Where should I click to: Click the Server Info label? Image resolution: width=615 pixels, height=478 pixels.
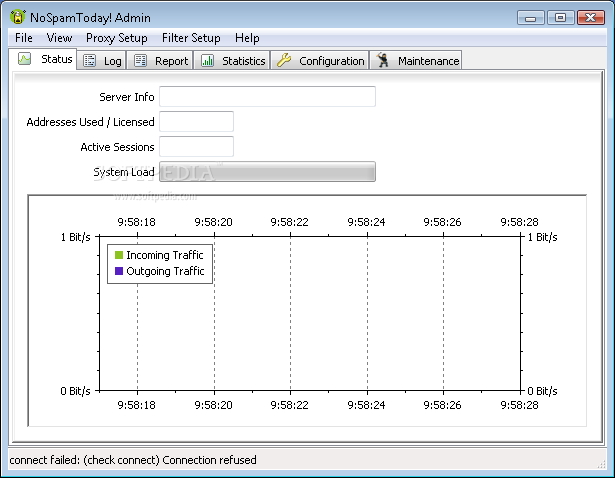[x=127, y=97]
